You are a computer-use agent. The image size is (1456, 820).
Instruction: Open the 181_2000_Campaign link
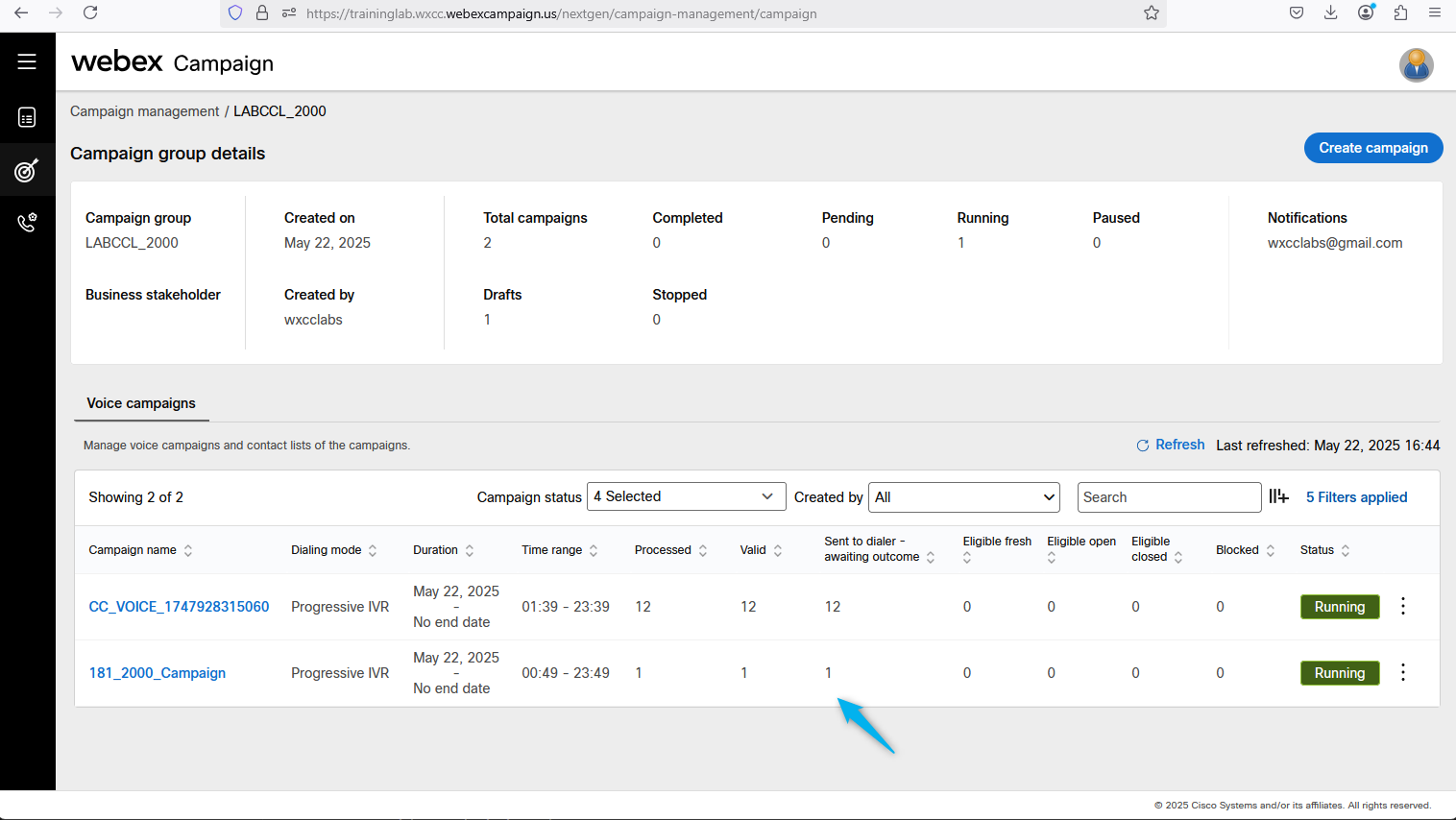(158, 673)
